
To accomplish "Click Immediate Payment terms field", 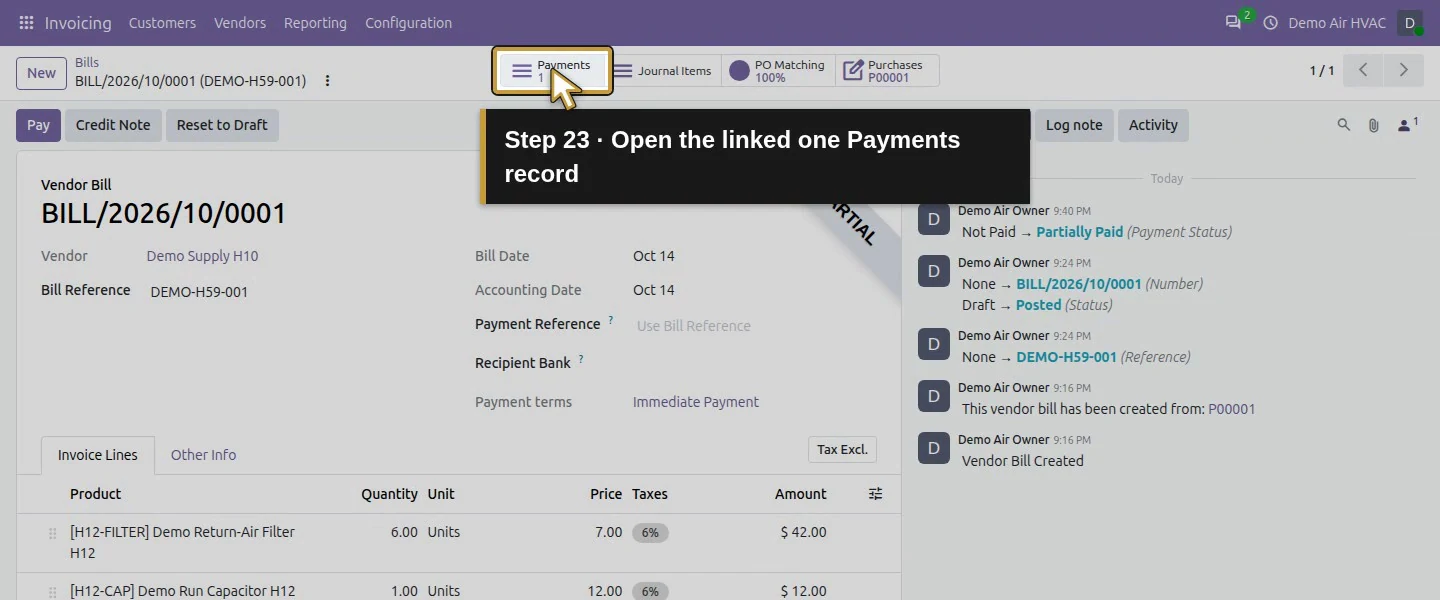I will [696, 402].
